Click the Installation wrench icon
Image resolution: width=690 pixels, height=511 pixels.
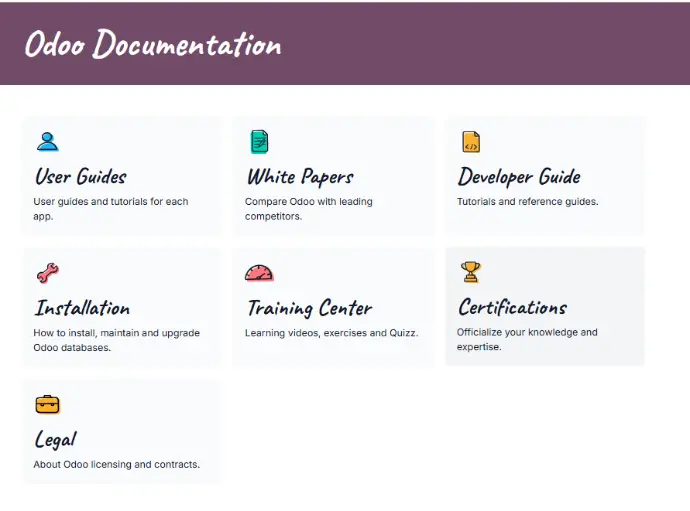pos(47,273)
